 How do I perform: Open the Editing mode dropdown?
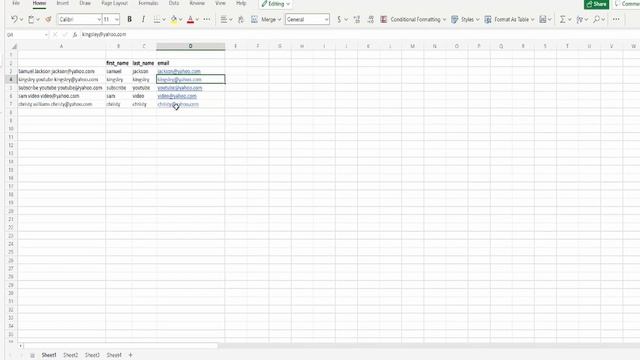pos(276,4)
